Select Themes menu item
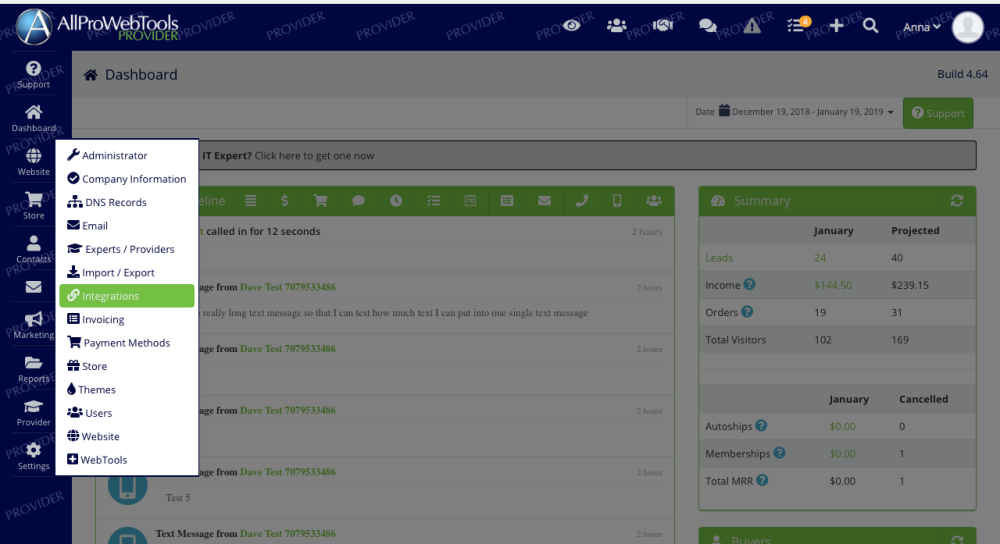 127,389
